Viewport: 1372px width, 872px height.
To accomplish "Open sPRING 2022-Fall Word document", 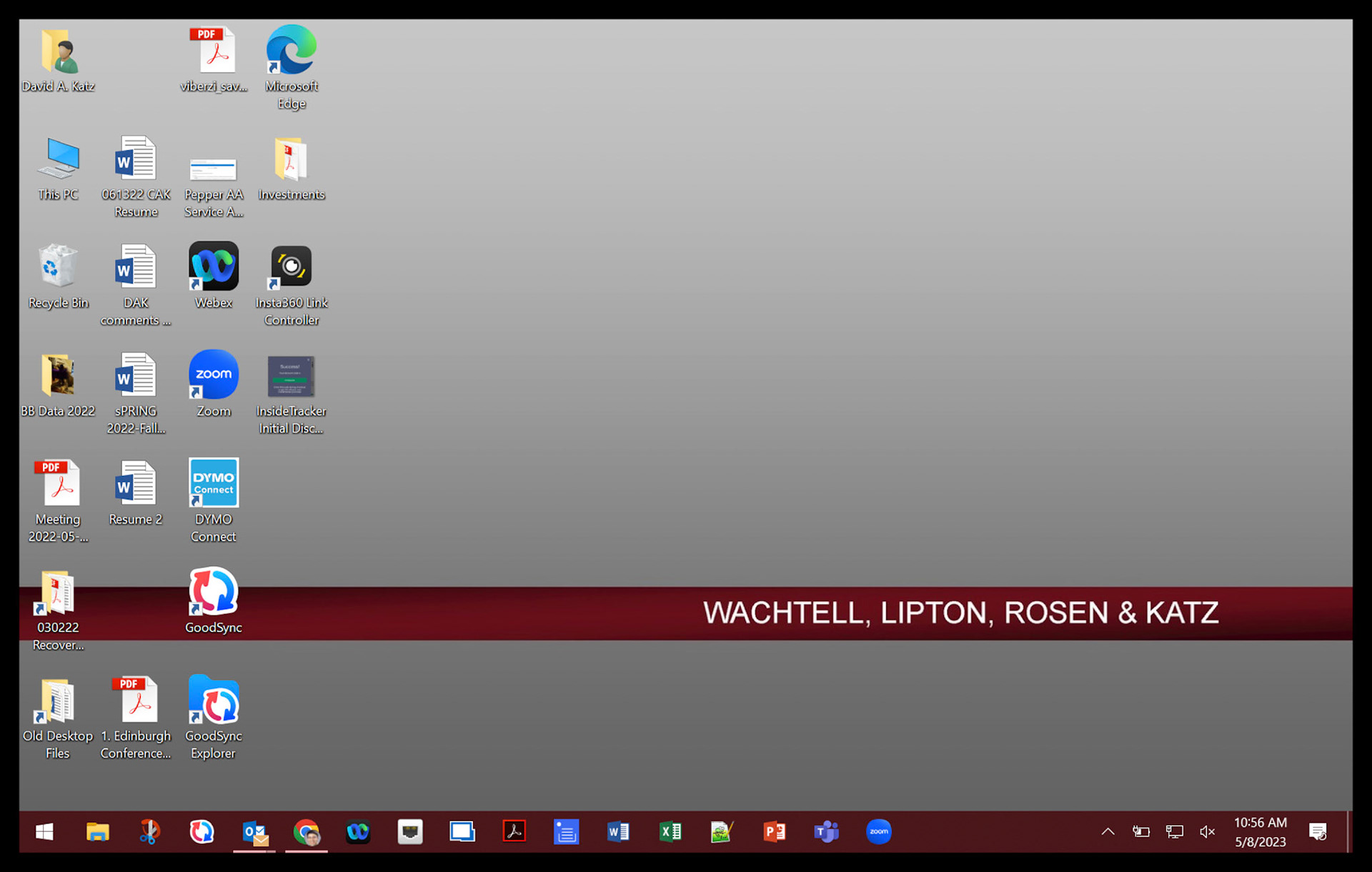I will tap(136, 395).
